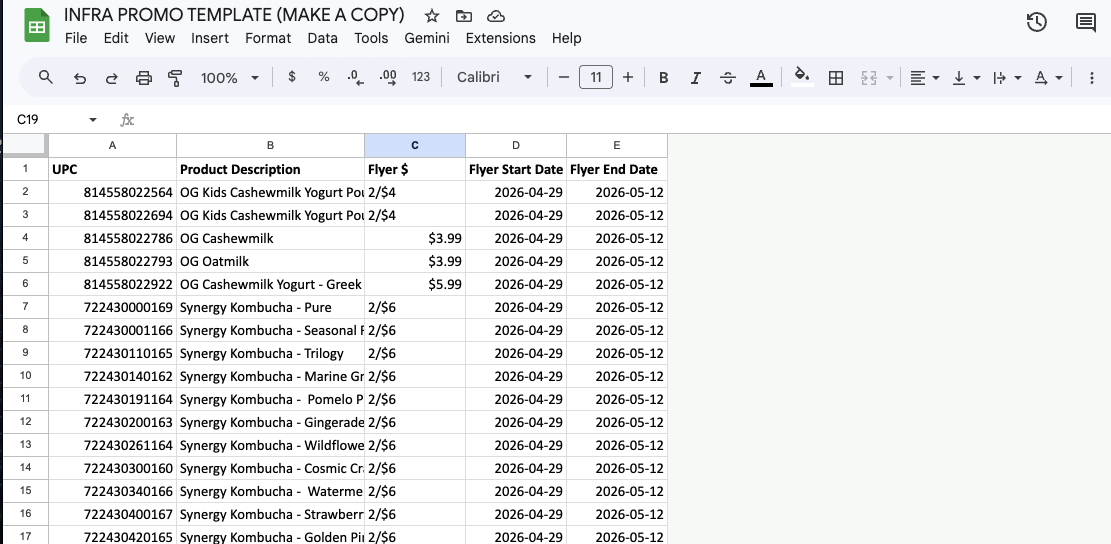Open the Calibri font dropdown
The height and width of the screenshot is (544, 1111).
click(494, 77)
